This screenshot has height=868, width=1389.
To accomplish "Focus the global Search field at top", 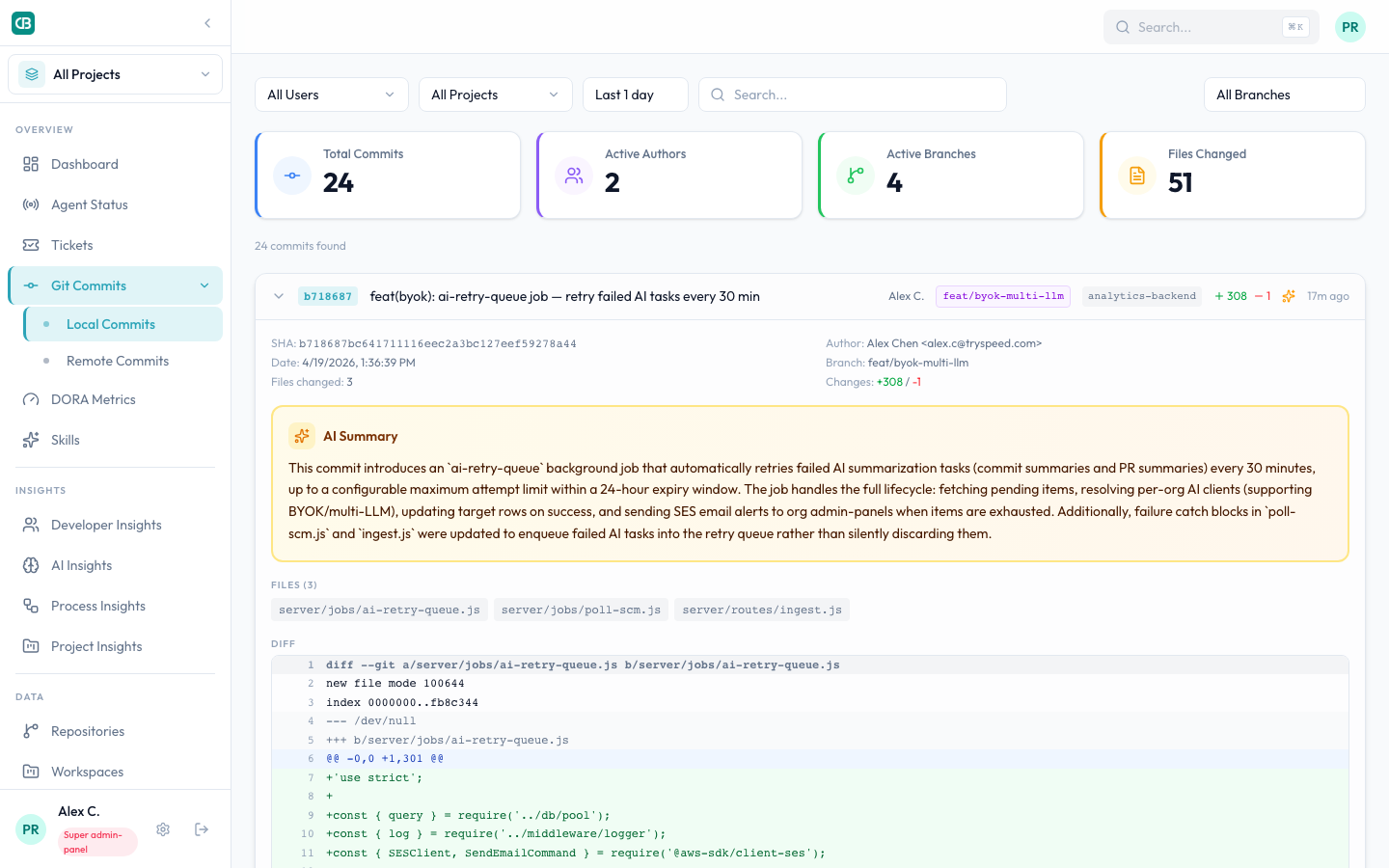I will (x=1212, y=27).
